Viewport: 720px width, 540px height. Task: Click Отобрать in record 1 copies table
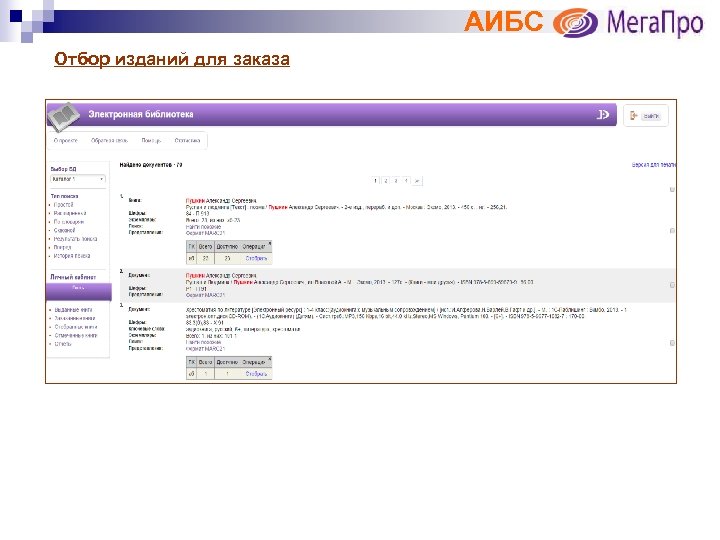pyautogui.click(x=256, y=259)
